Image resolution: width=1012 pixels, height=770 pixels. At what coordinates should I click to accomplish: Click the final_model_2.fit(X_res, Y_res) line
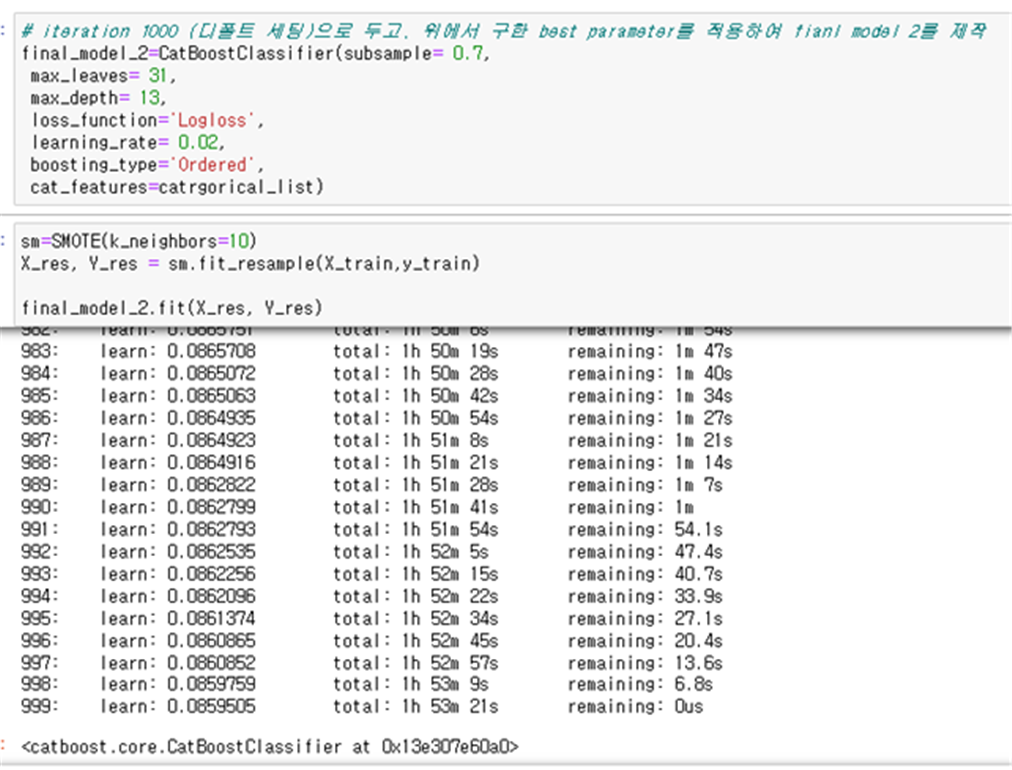click(172, 308)
